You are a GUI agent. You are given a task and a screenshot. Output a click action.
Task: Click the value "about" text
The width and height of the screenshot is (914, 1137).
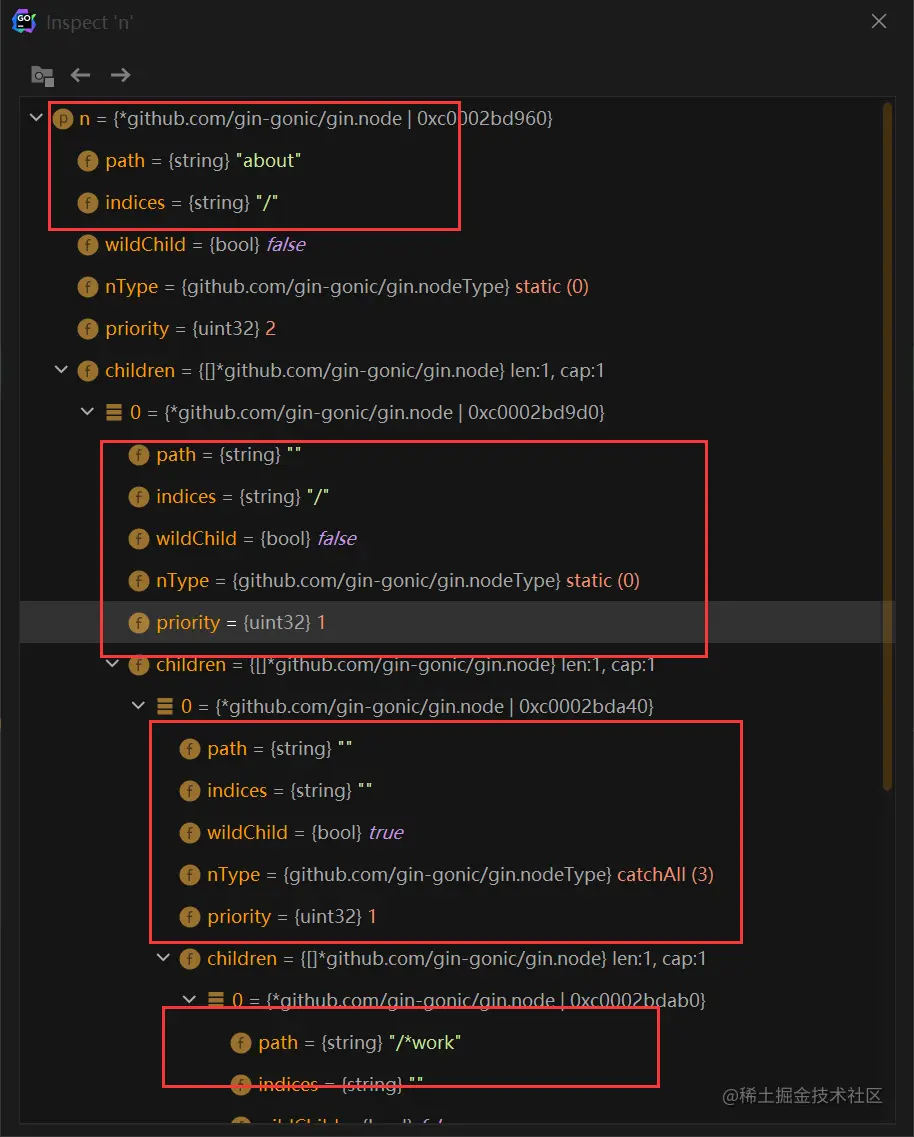268,160
